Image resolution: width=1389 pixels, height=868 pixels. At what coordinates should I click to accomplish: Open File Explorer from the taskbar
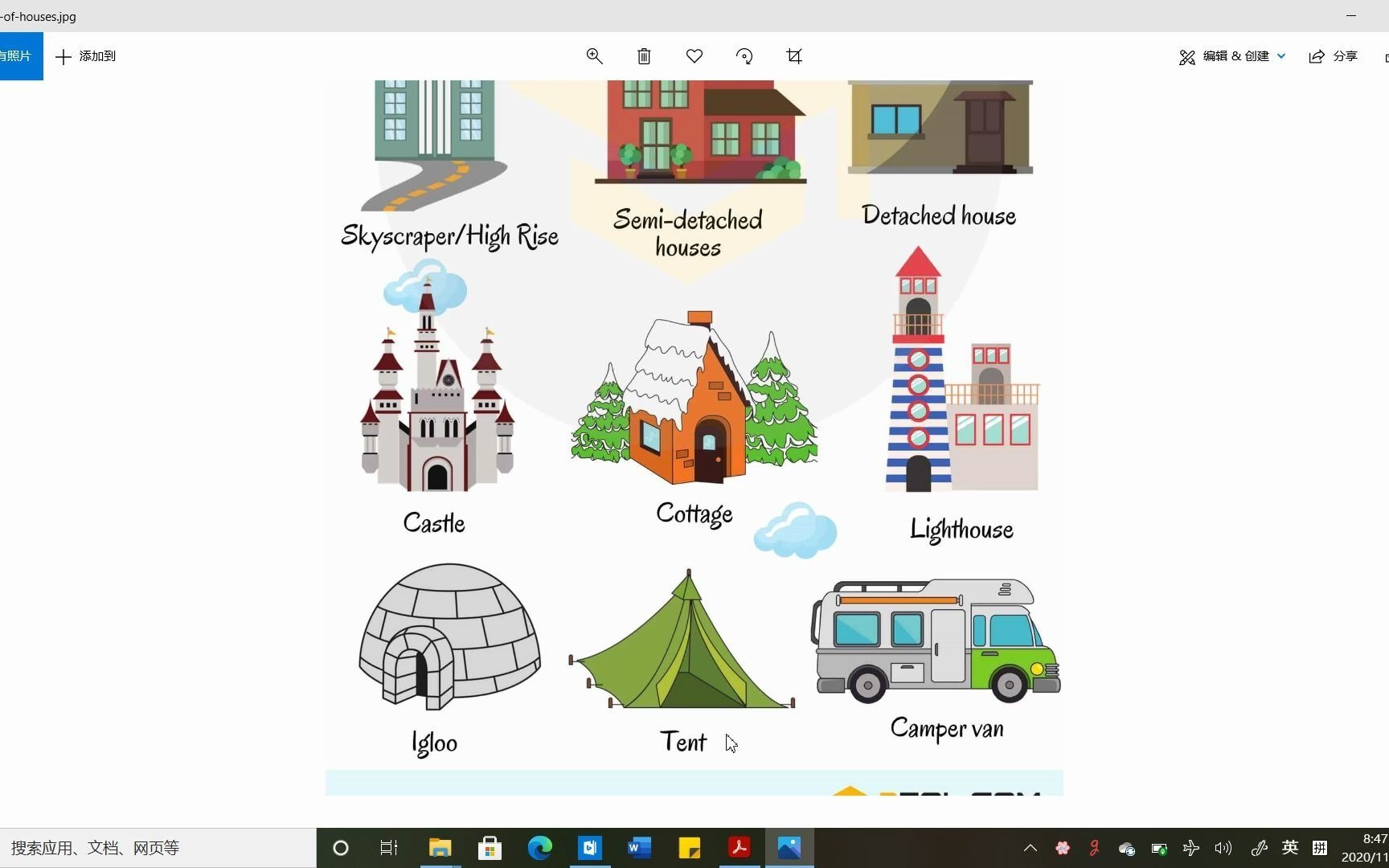440,848
